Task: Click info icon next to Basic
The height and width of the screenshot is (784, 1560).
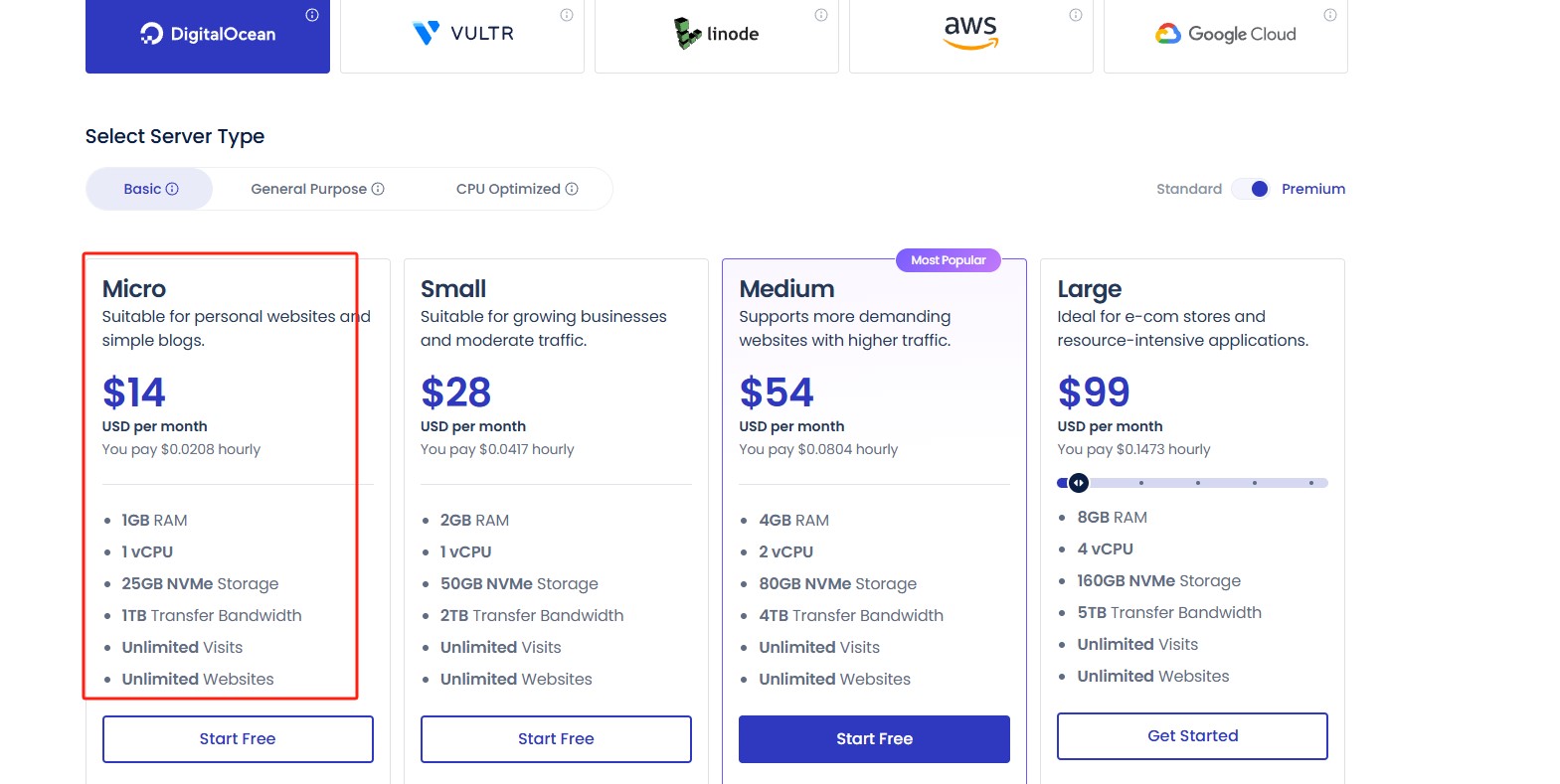Action: coord(172,189)
